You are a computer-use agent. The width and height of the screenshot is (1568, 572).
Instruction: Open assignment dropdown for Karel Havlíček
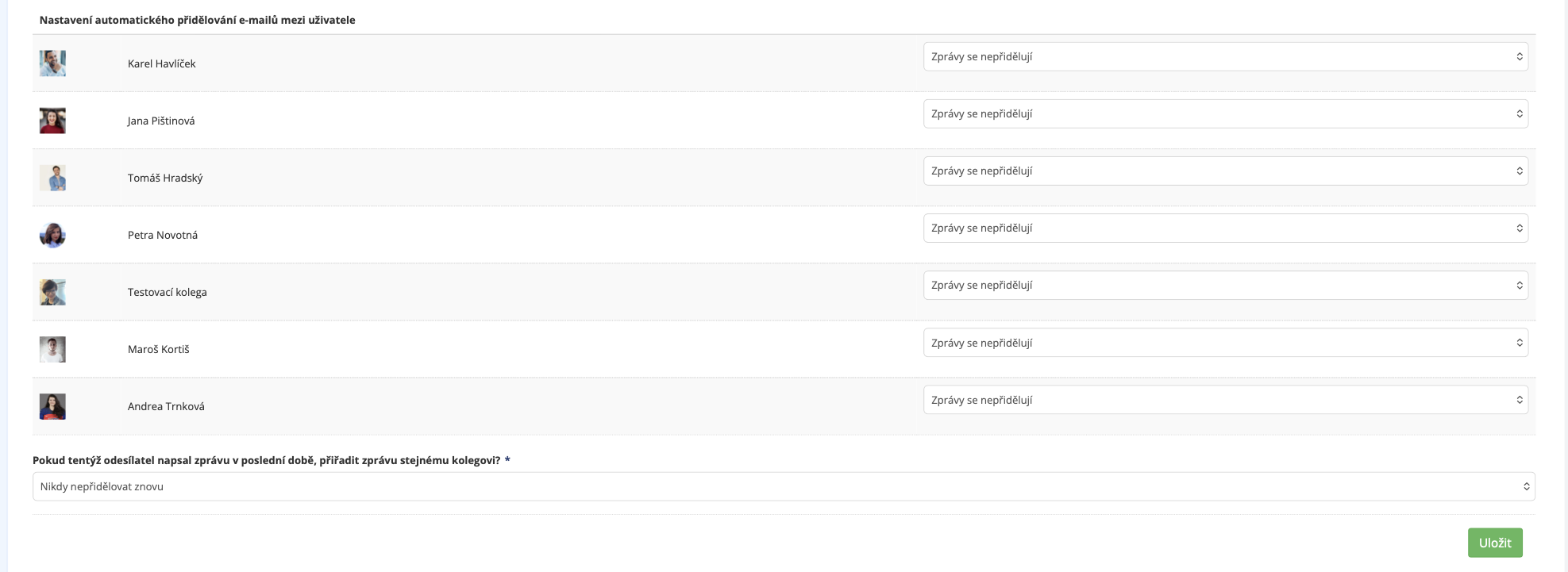pyautogui.click(x=1225, y=56)
